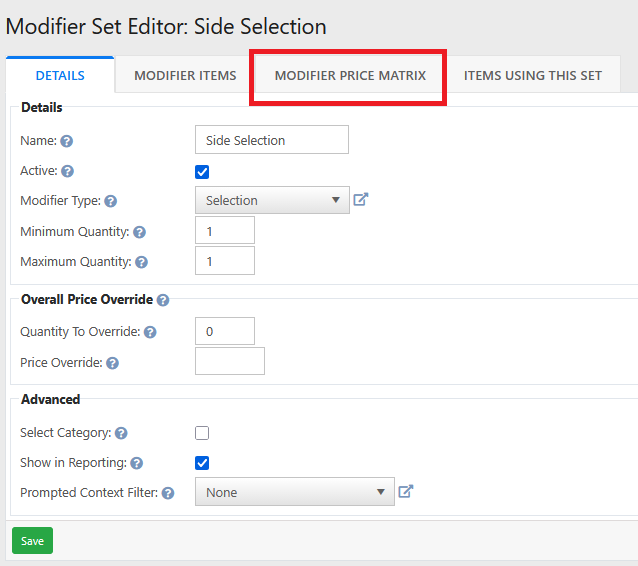638x566 pixels.
Task: Click the green Save button
Action: 33,541
